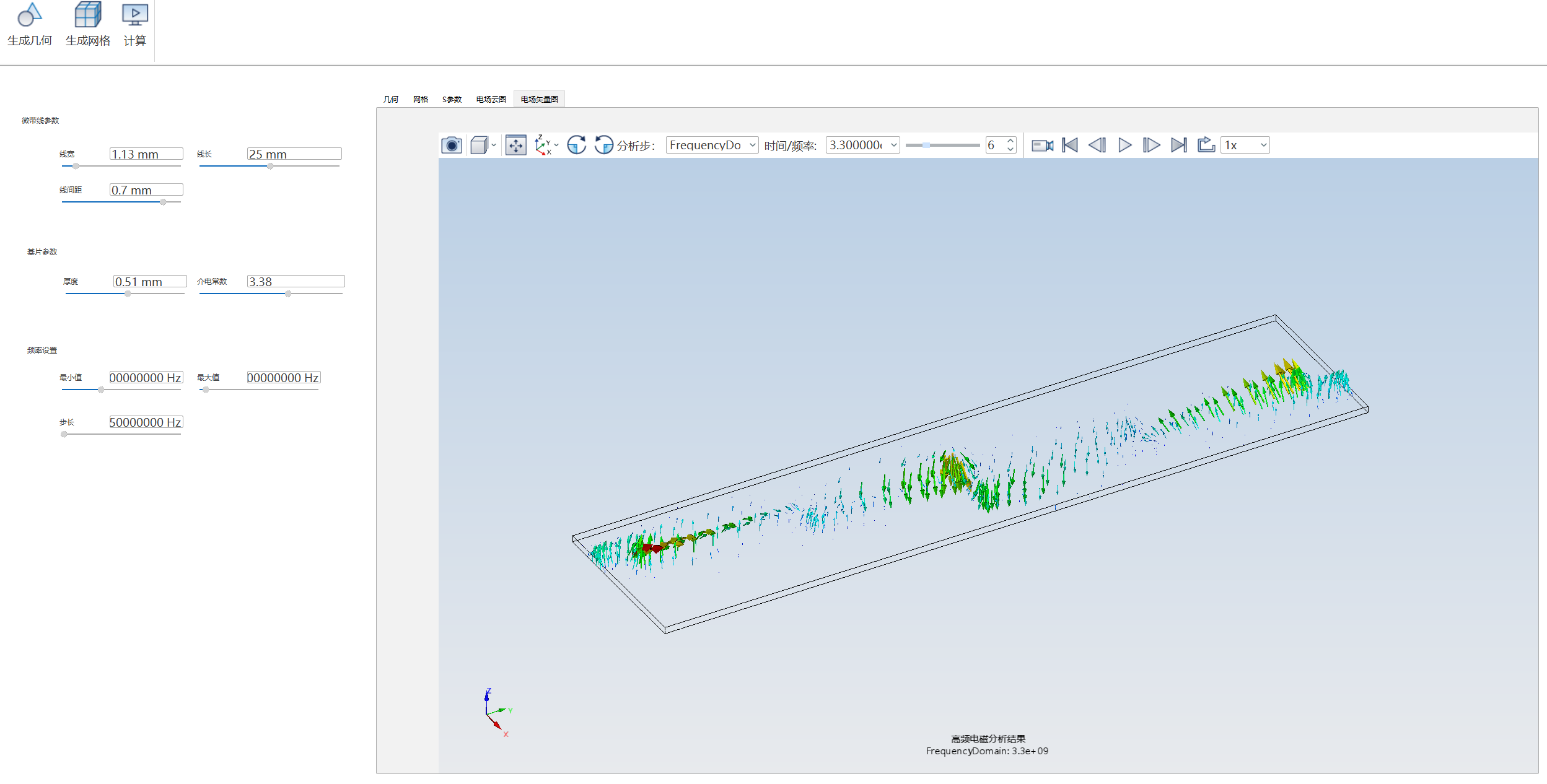The image size is (1547, 784).
Task: Select the 电场矢量图 tab
Action: click(539, 99)
